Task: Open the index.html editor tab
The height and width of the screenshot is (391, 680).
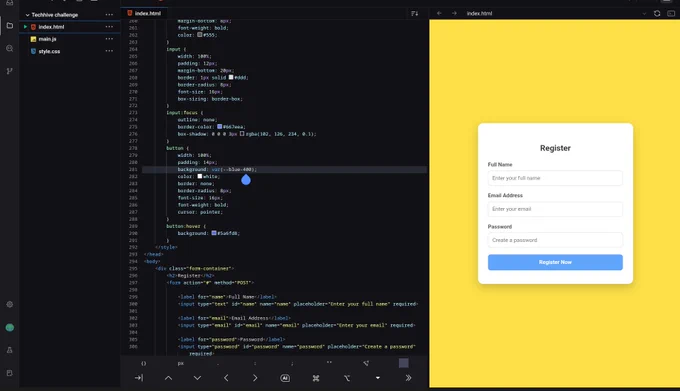Action: [144, 13]
